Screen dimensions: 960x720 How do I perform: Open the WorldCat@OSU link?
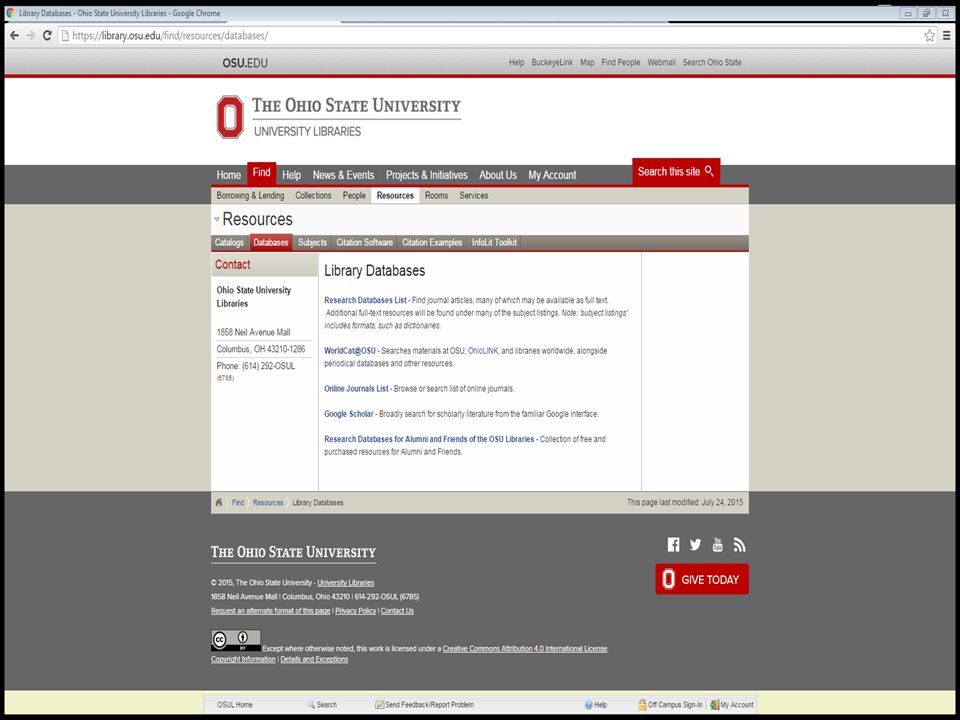click(x=350, y=351)
